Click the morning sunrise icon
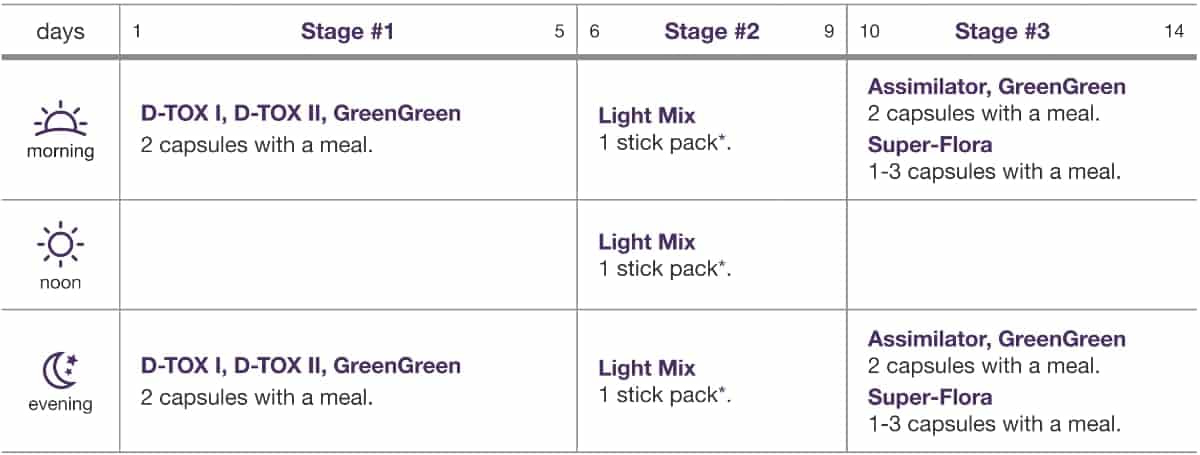Screen dimensions: 1200x455 tap(60, 118)
